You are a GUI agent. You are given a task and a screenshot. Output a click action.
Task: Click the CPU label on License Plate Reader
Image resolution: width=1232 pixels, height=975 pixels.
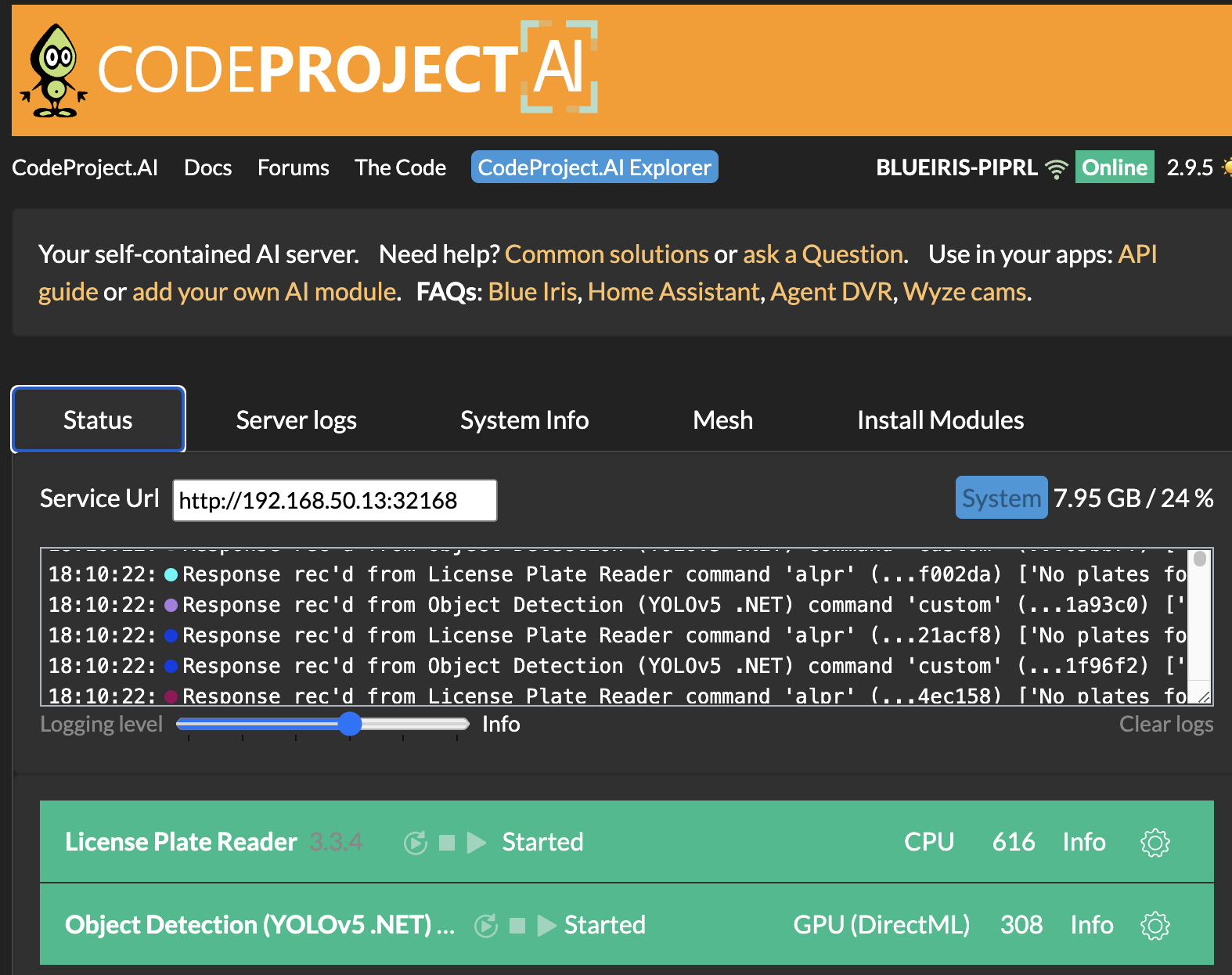click(x=929, y=842)
